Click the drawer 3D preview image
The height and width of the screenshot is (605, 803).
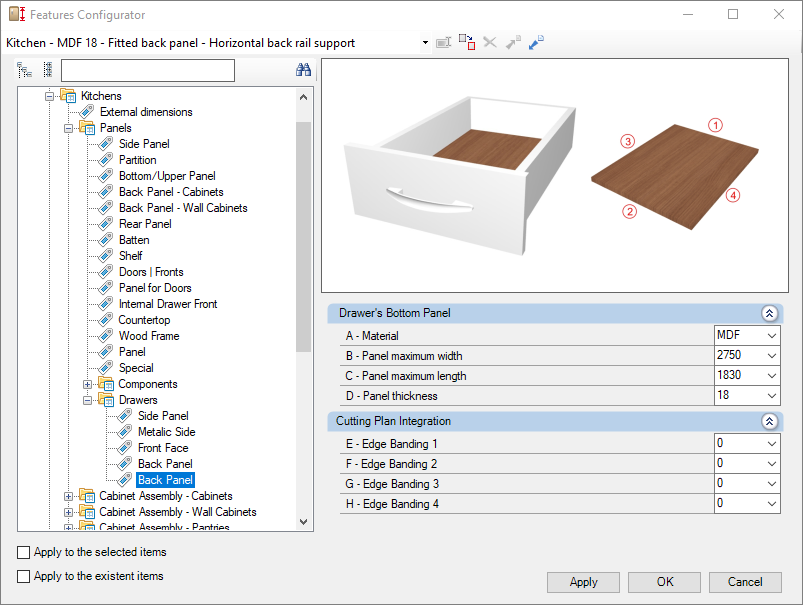(555, 175)
